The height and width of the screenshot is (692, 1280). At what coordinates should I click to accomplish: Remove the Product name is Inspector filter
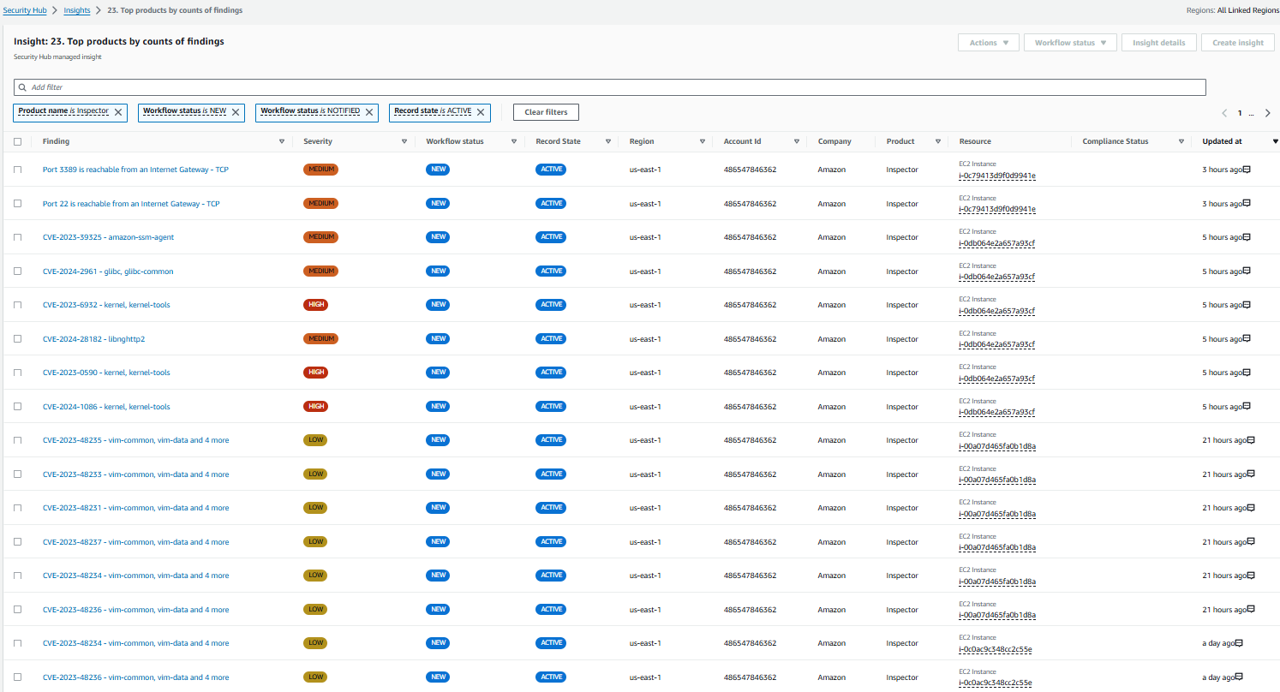[x=118, y=112]
